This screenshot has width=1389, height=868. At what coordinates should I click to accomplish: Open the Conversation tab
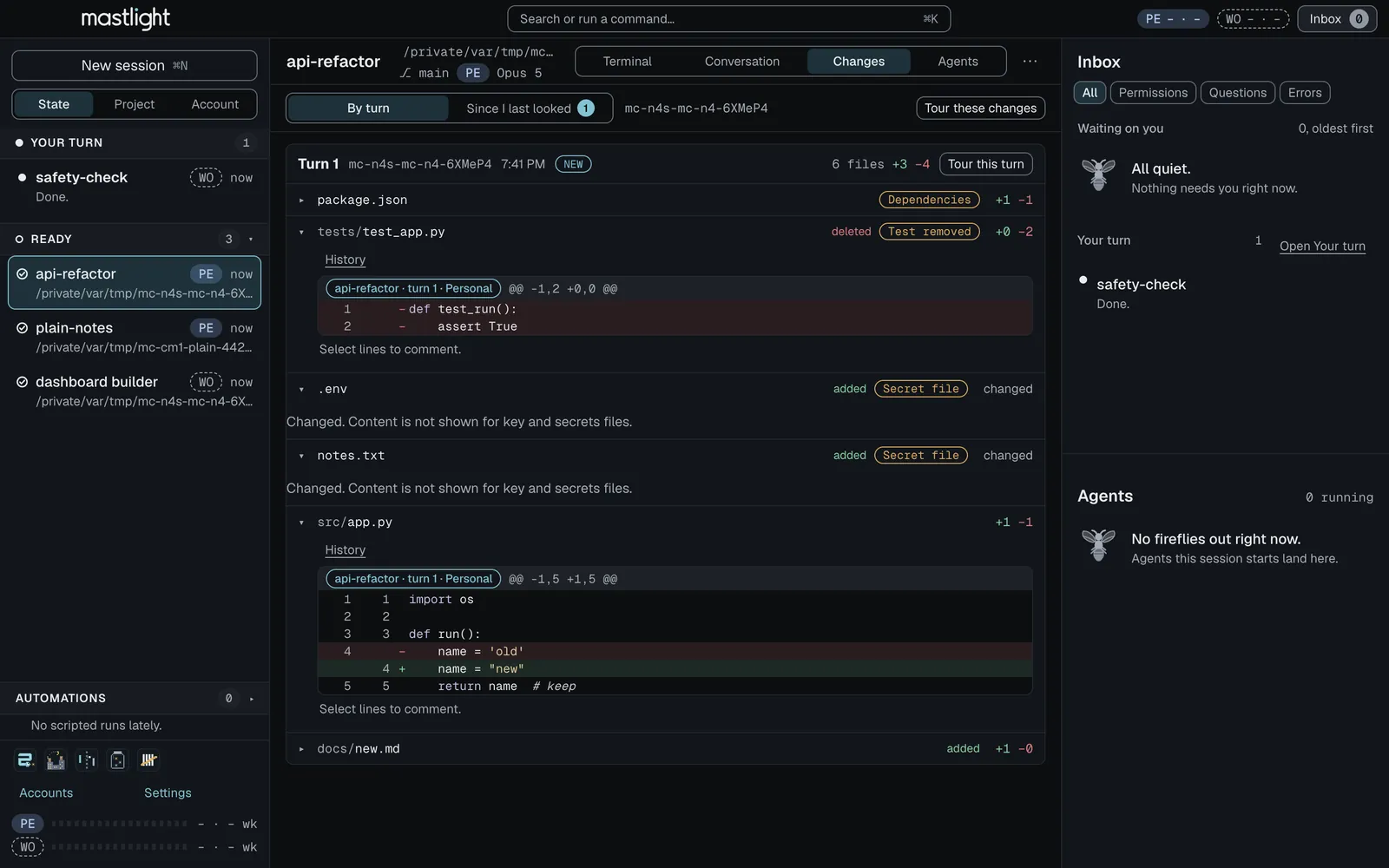point(742,62)
